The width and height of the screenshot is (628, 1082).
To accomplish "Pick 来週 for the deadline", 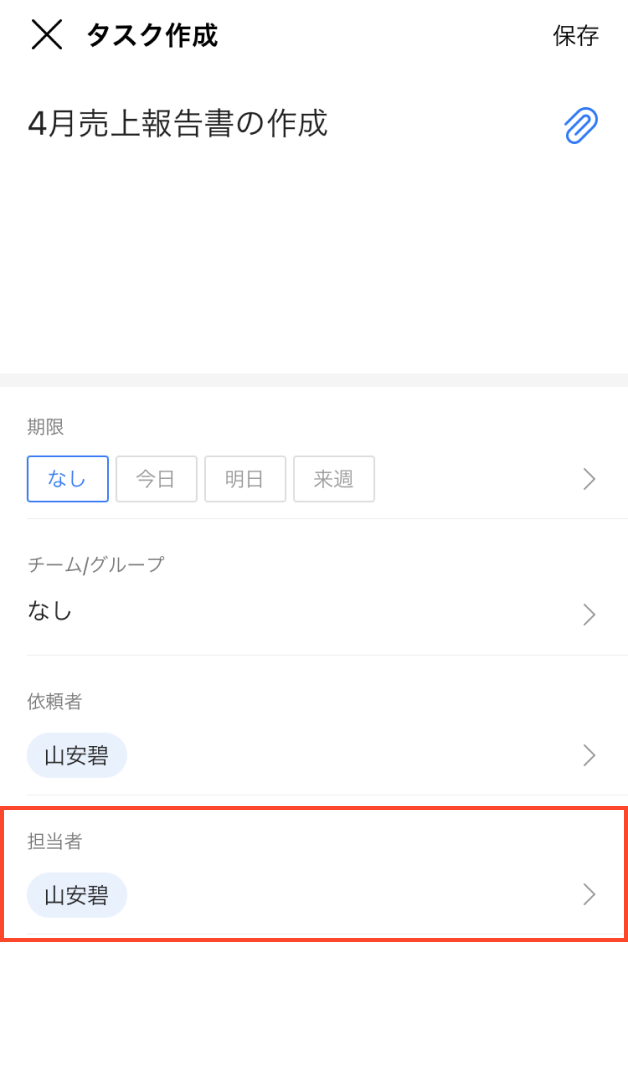I will (x=334, y=479).
